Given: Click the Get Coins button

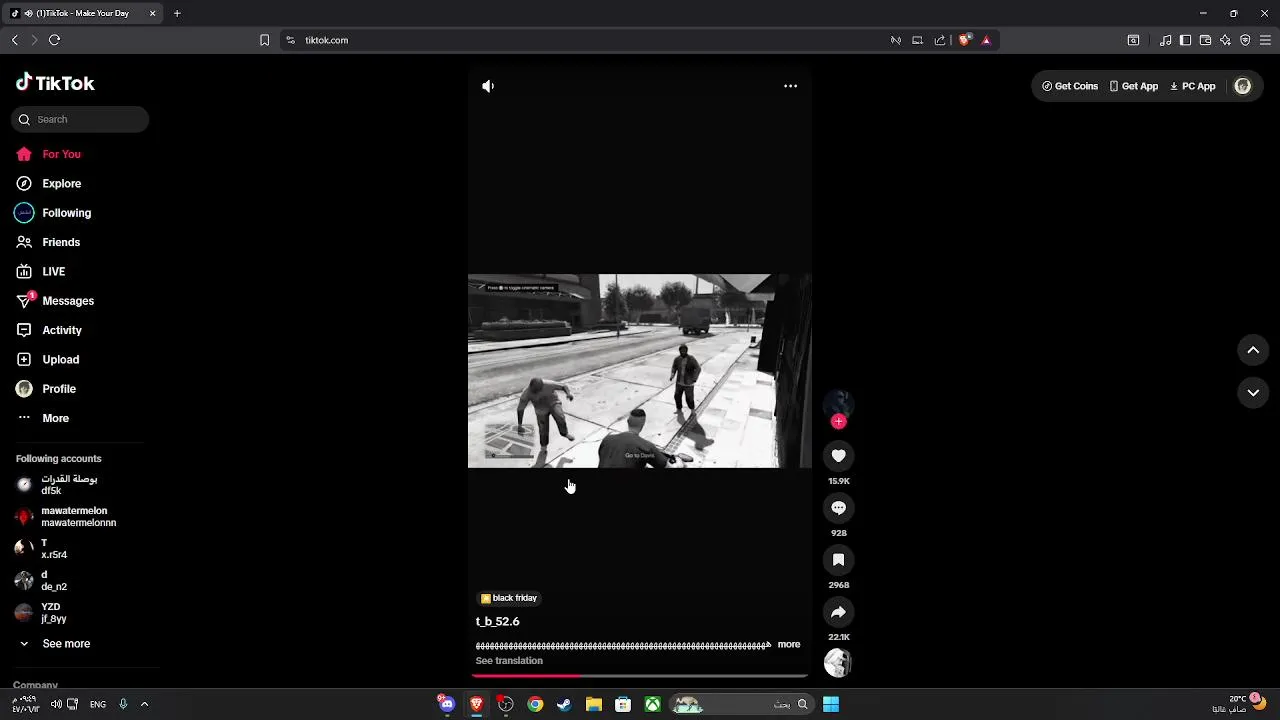Looking at the screenshot, I should 1070,86.
